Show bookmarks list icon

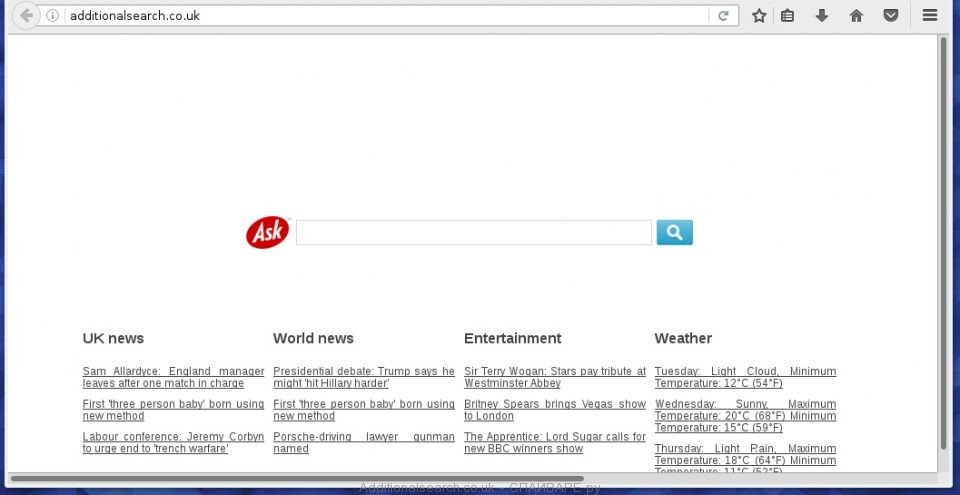(788, 16)
